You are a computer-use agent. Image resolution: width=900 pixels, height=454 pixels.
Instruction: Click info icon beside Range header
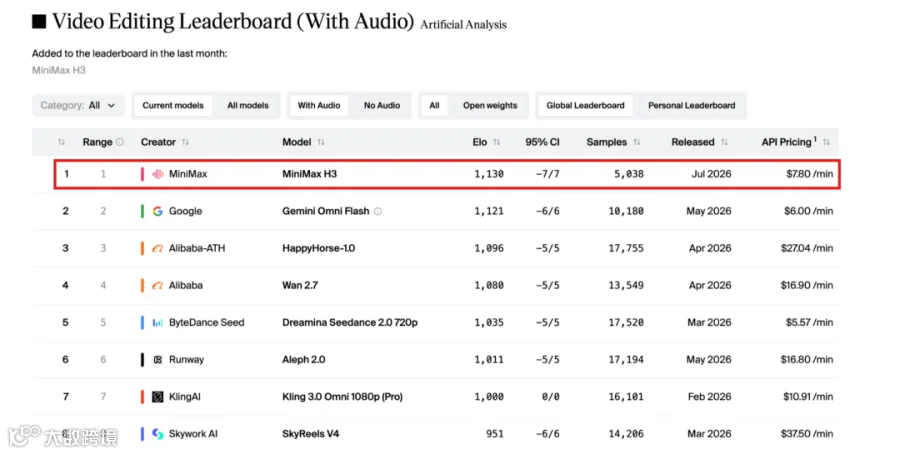click(x=119, y=142)
